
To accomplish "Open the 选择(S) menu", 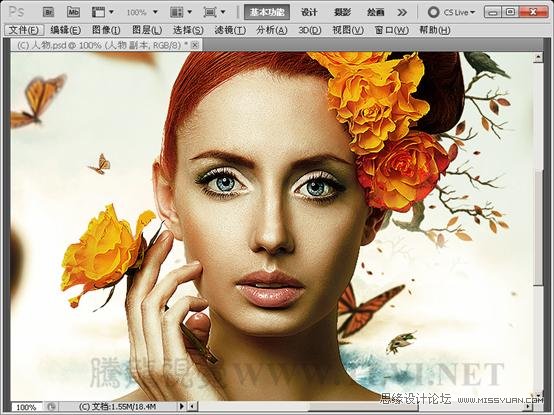I will [188, 30].
